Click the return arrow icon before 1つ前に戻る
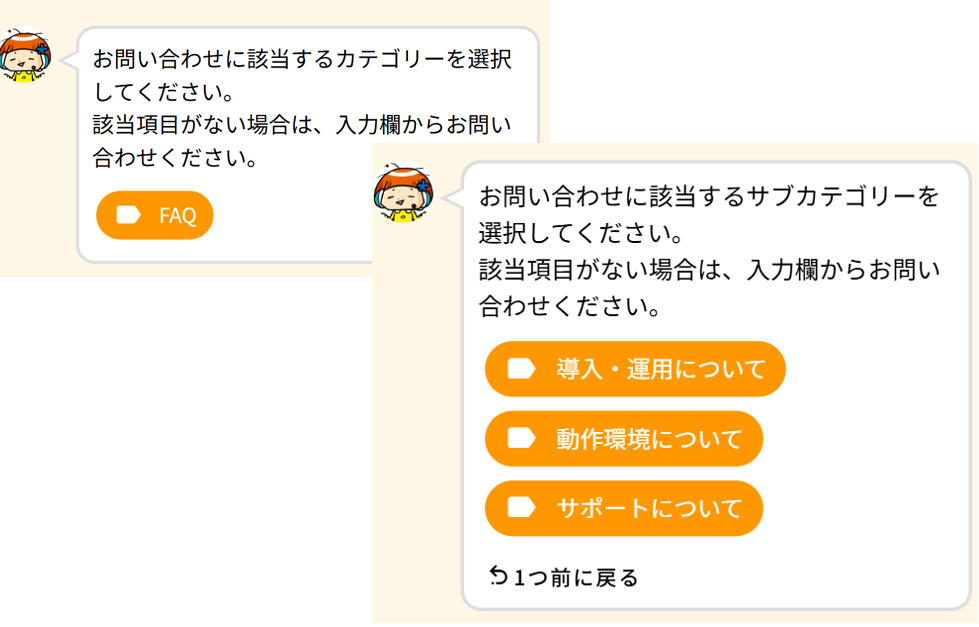The image size is (979, 627). [498, 576]
